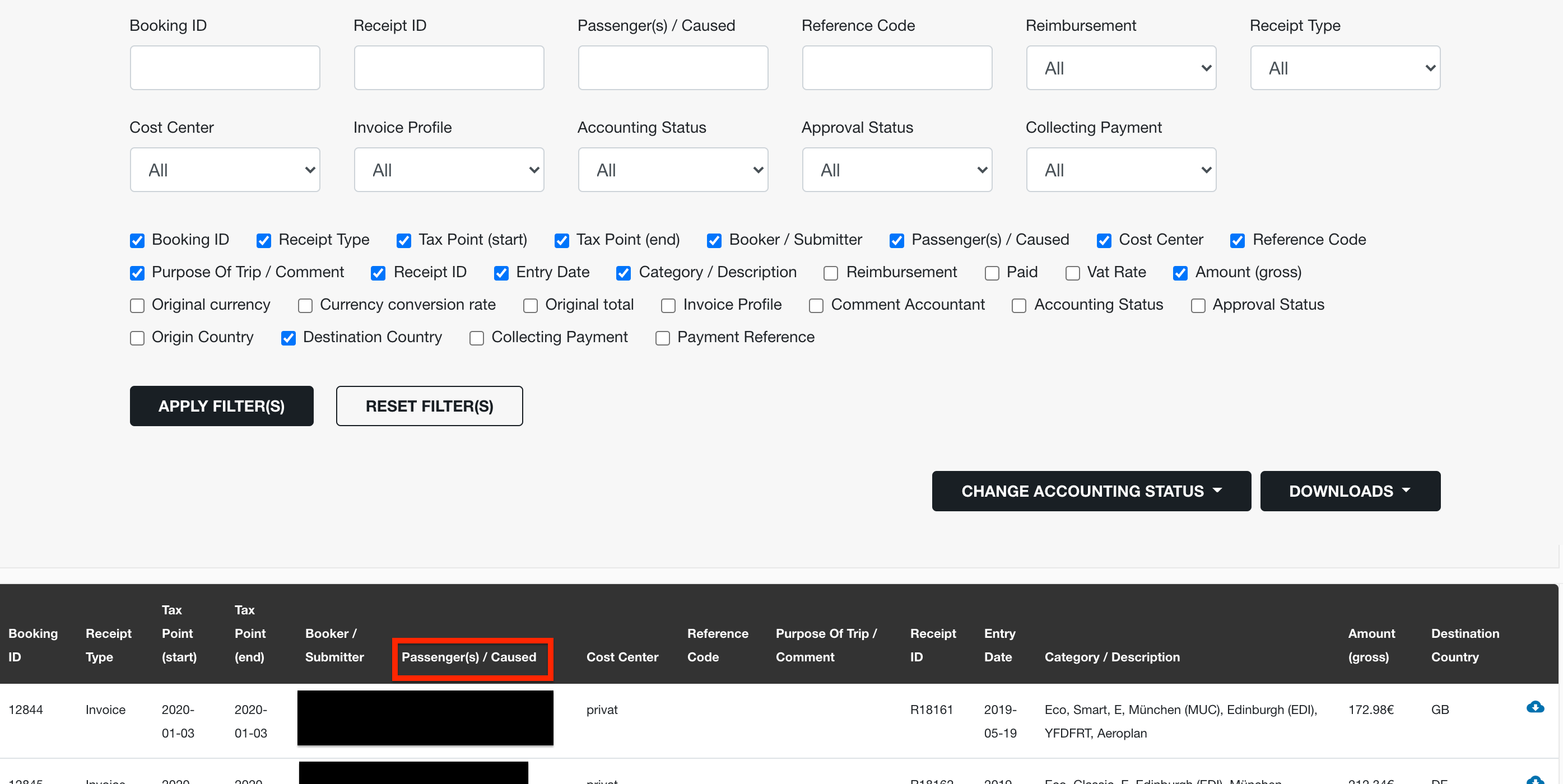
Task: Enable the Reimbursement column checkbox
Action: pyautogui.click(x=831, y=273)
